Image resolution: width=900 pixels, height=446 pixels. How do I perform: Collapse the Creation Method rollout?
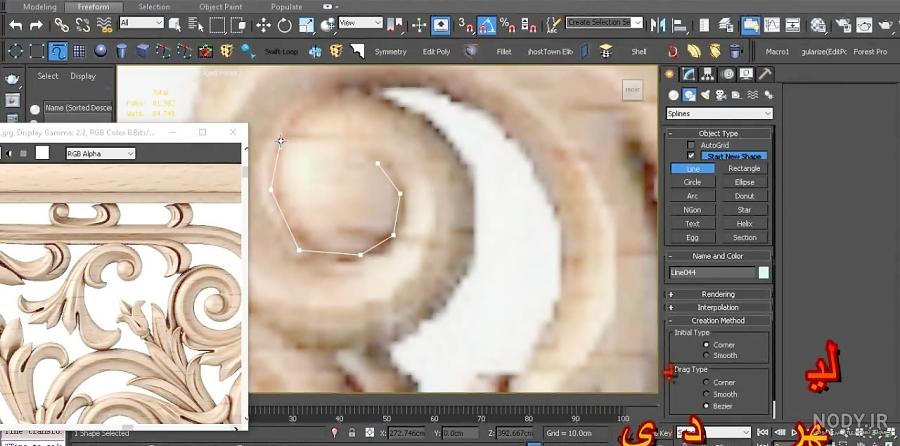(x=718, y=320)
